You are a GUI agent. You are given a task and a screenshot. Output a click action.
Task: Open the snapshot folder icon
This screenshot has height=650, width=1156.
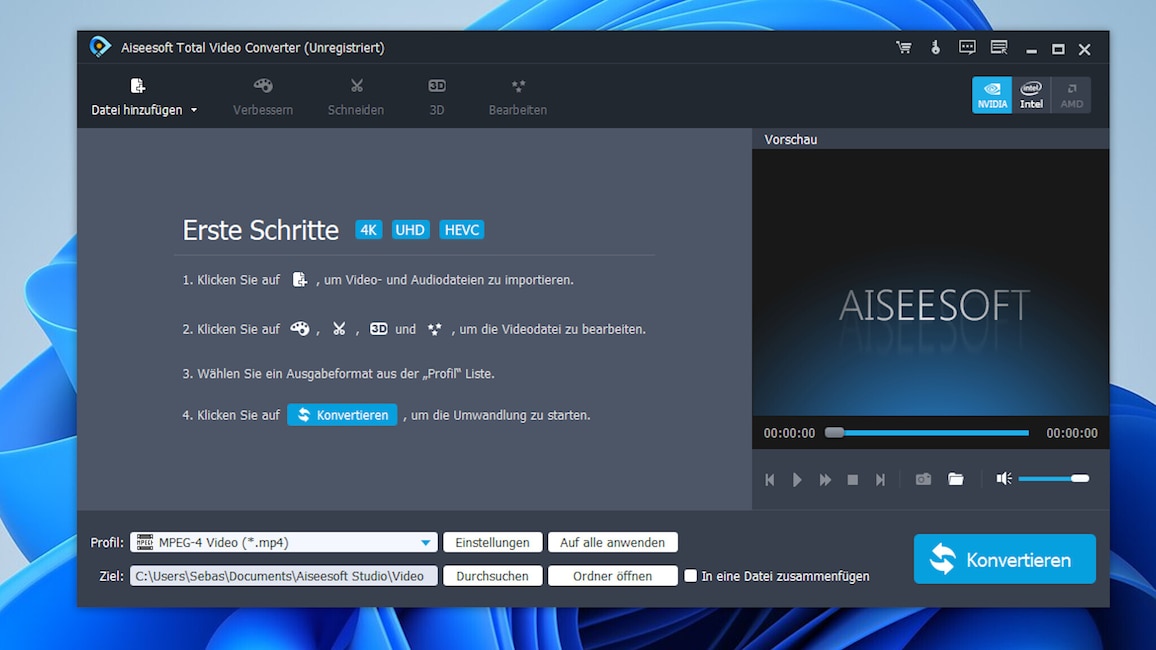[x=955, y=479]
